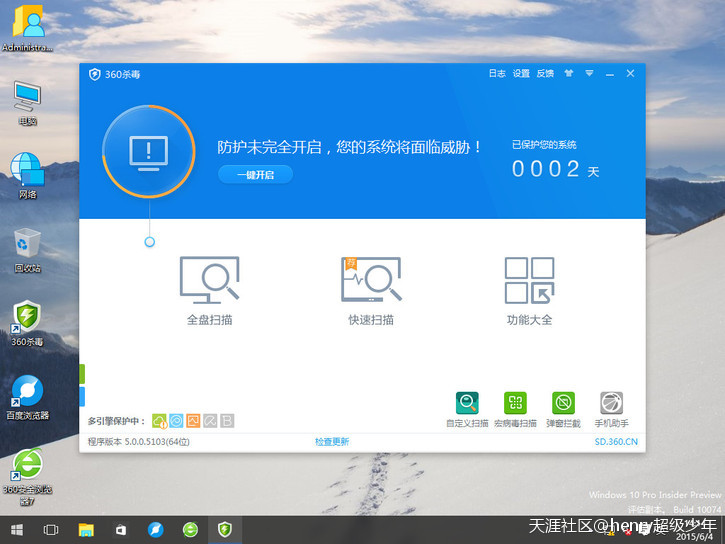The height and width of the screenshot is (544, 725).
Task: Open the SD.360.CN link
Action: (x=616, y=442)
